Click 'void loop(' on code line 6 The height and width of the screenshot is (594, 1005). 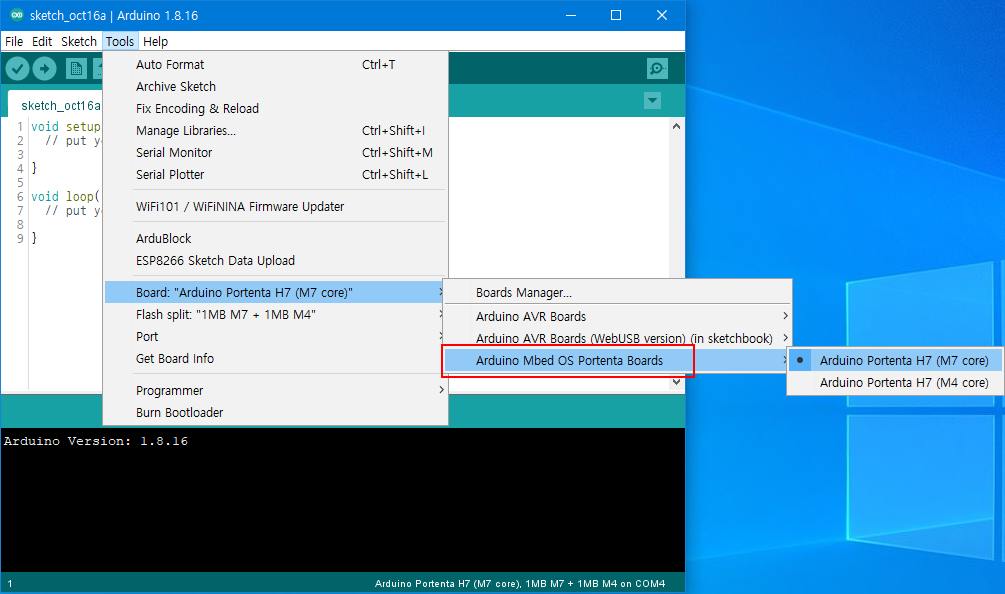[x=65, y=197]
